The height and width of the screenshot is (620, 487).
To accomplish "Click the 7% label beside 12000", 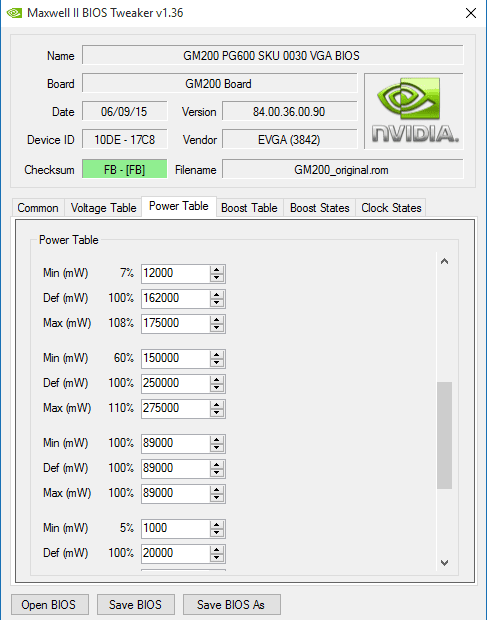I will [x=127, y=273].
